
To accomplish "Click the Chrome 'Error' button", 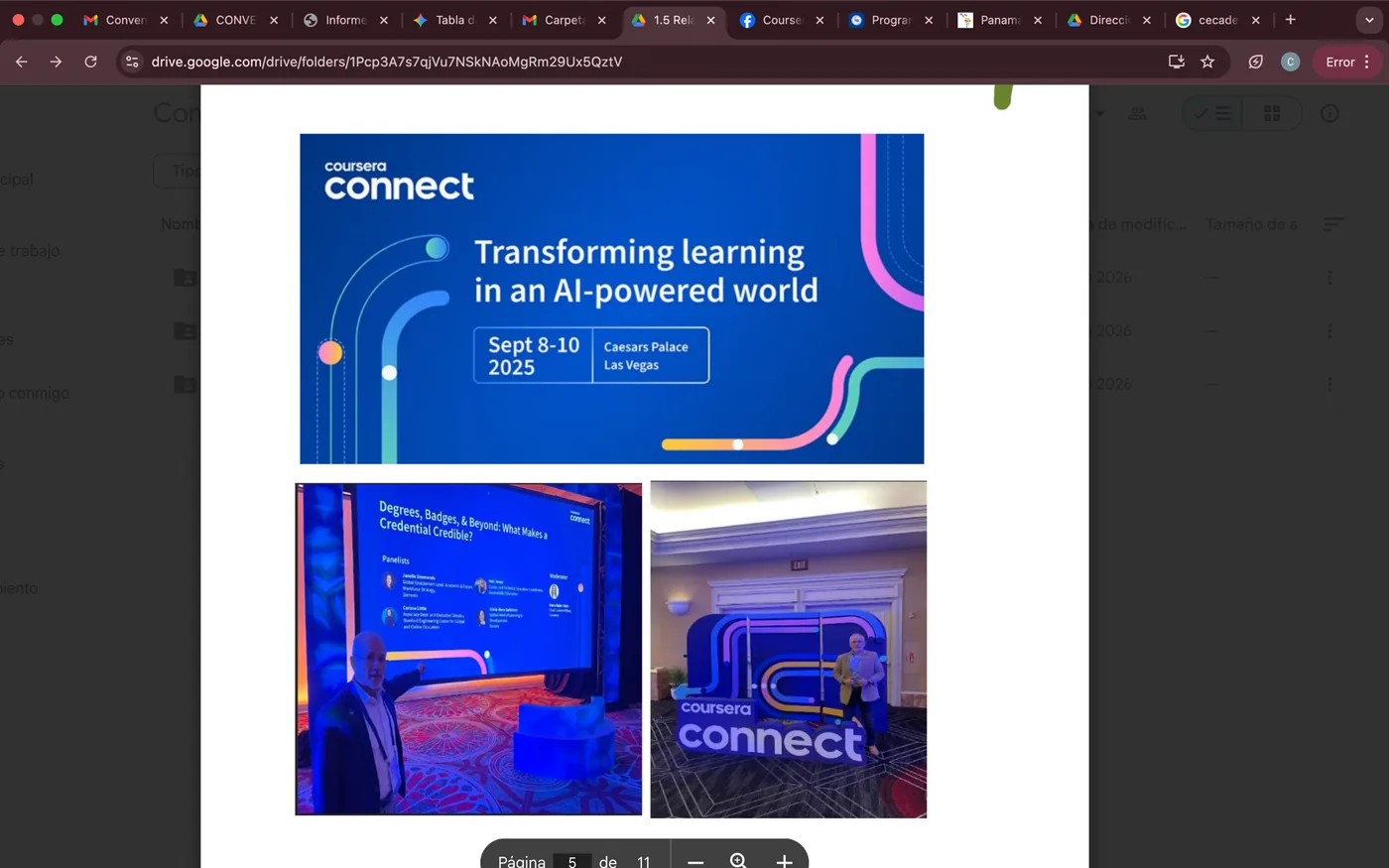I will click(1347, 62).
